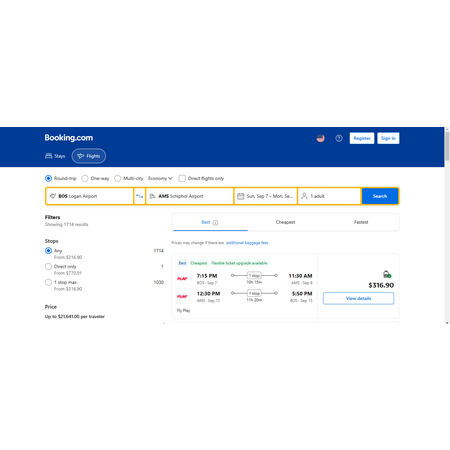
Task: Open the Sun, Sep 7 date picker
Action: 265,196
